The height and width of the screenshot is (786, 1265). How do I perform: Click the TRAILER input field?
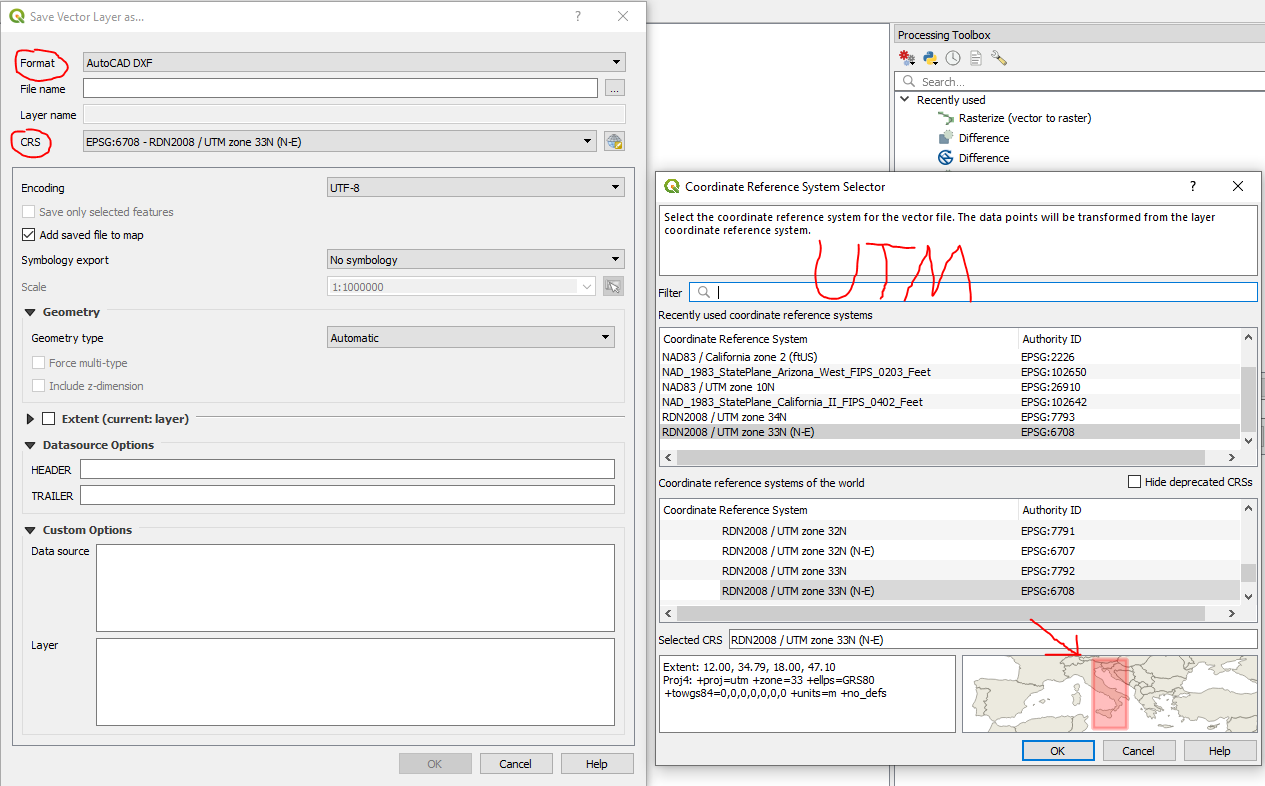click(347, 495)
